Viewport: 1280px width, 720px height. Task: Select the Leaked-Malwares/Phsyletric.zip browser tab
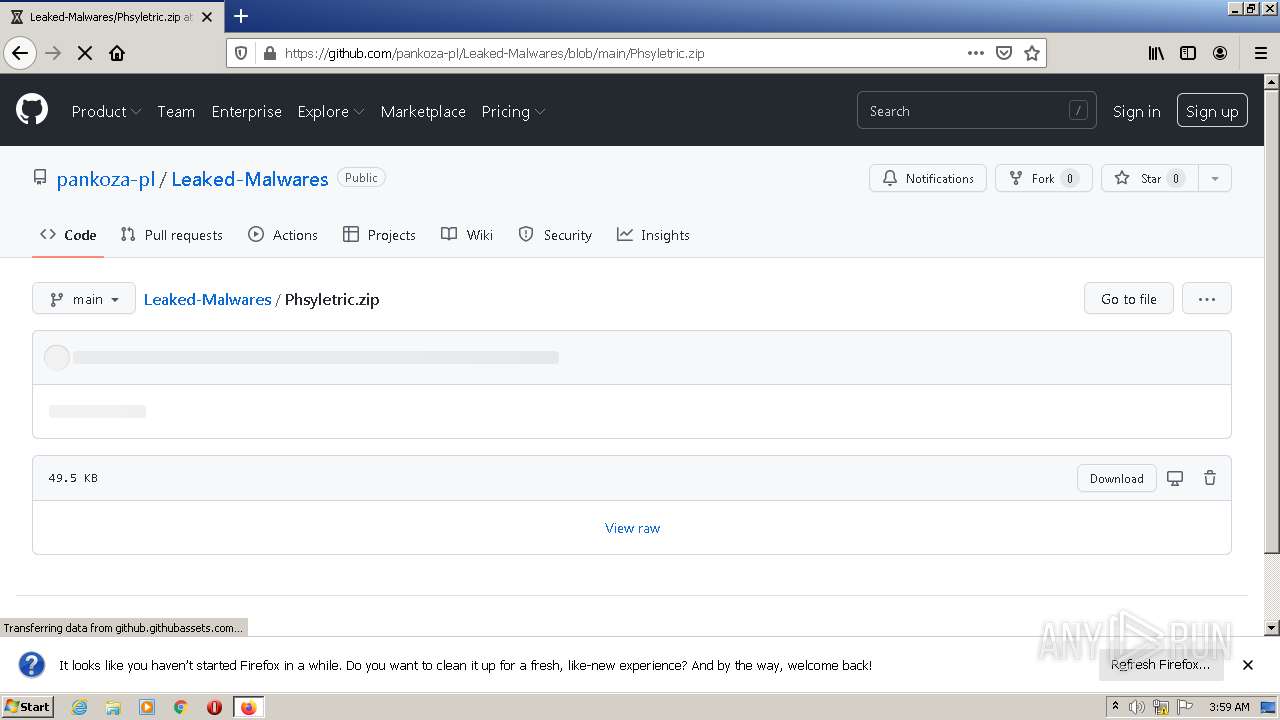[110, 17]
